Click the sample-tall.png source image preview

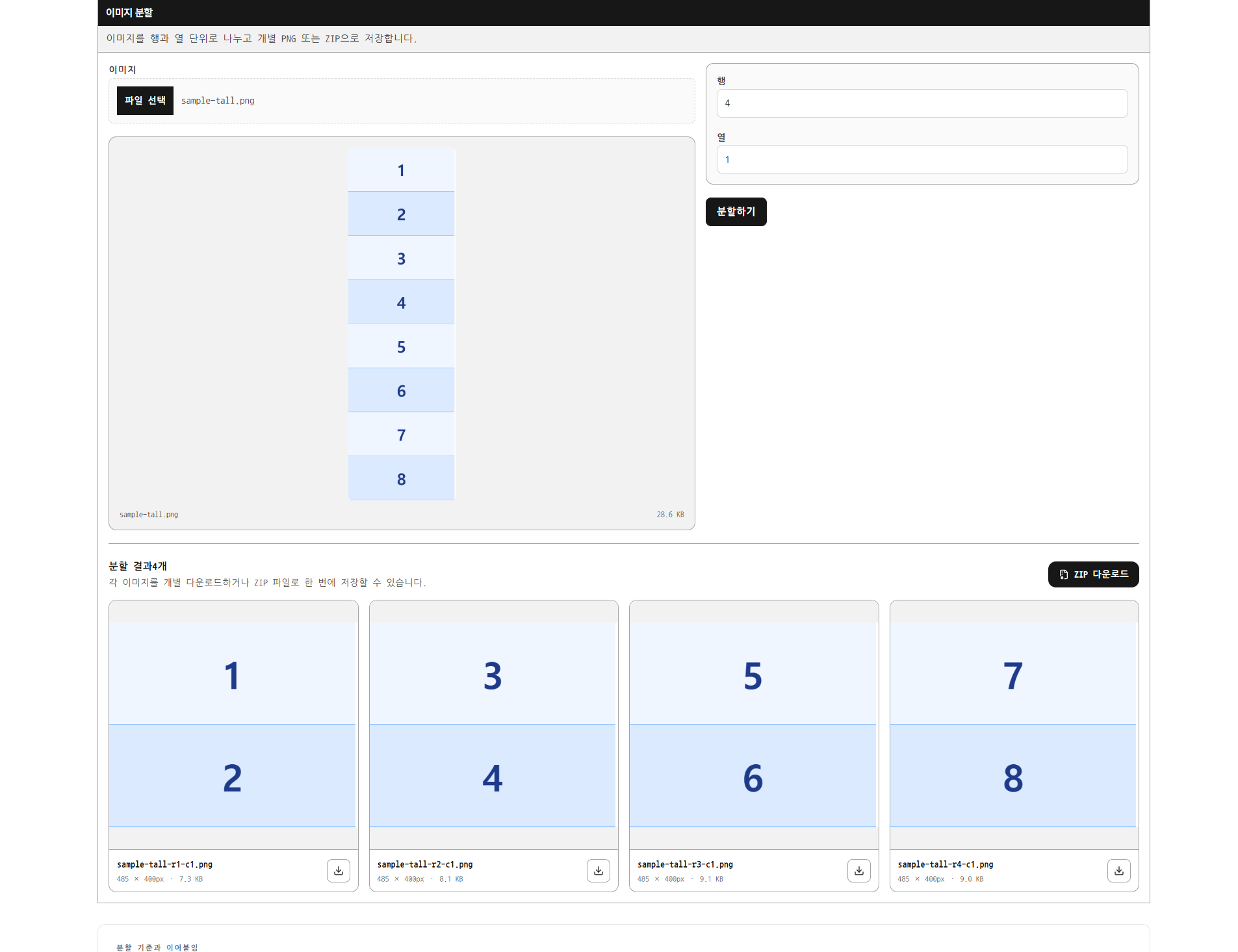click(401, 324)
